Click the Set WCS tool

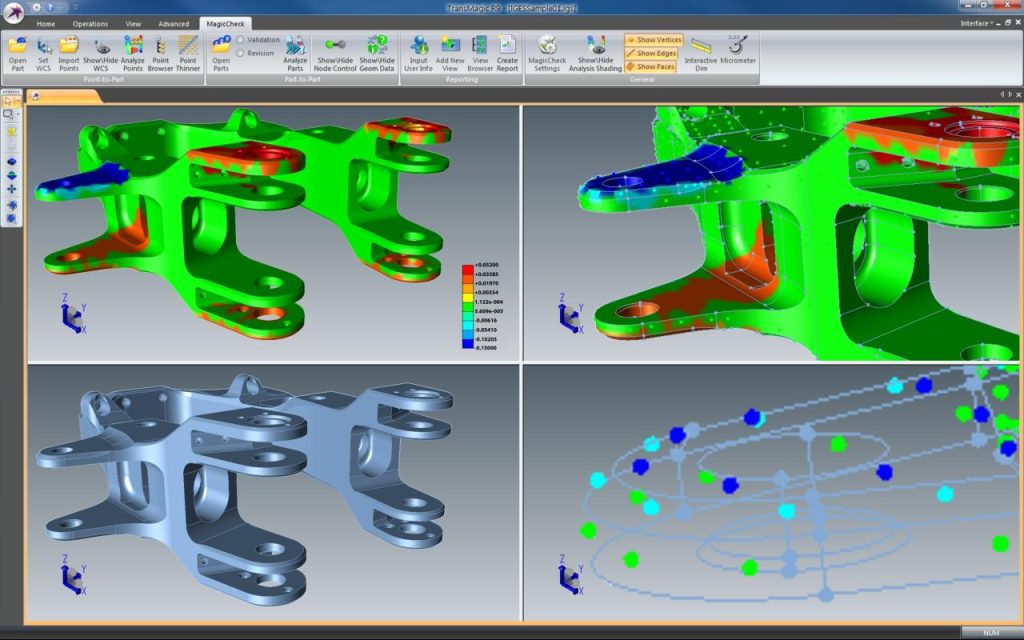(x=45, y=47)
